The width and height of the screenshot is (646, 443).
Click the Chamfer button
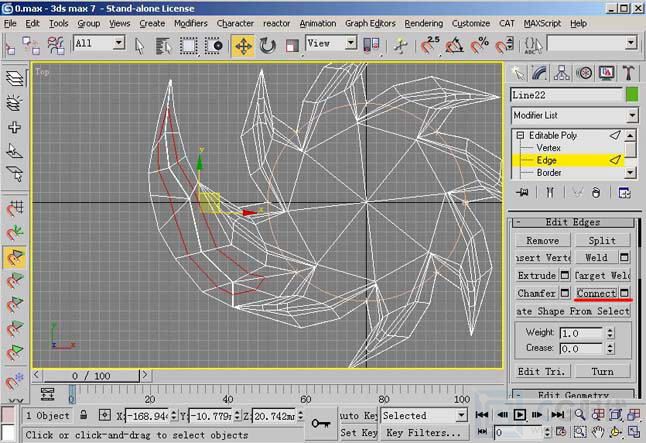pyautogui.click(x=537, y=293)
